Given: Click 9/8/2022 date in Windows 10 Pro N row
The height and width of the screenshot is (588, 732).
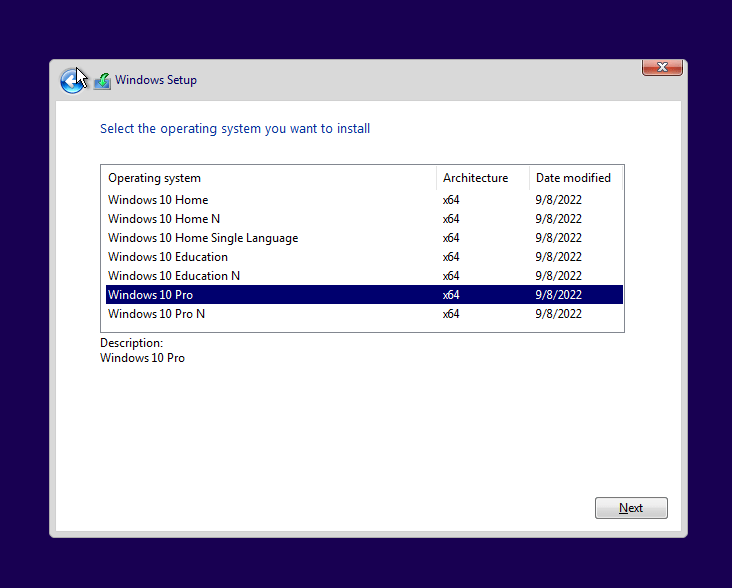Looking at the screenshot, I should [558, 314].
